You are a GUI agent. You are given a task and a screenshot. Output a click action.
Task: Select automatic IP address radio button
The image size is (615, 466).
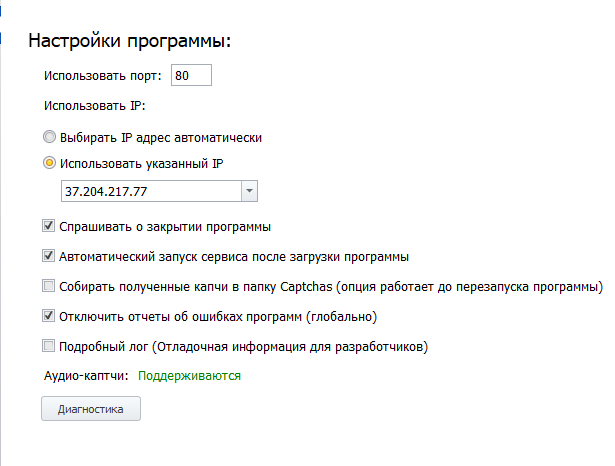pos(49,137)
